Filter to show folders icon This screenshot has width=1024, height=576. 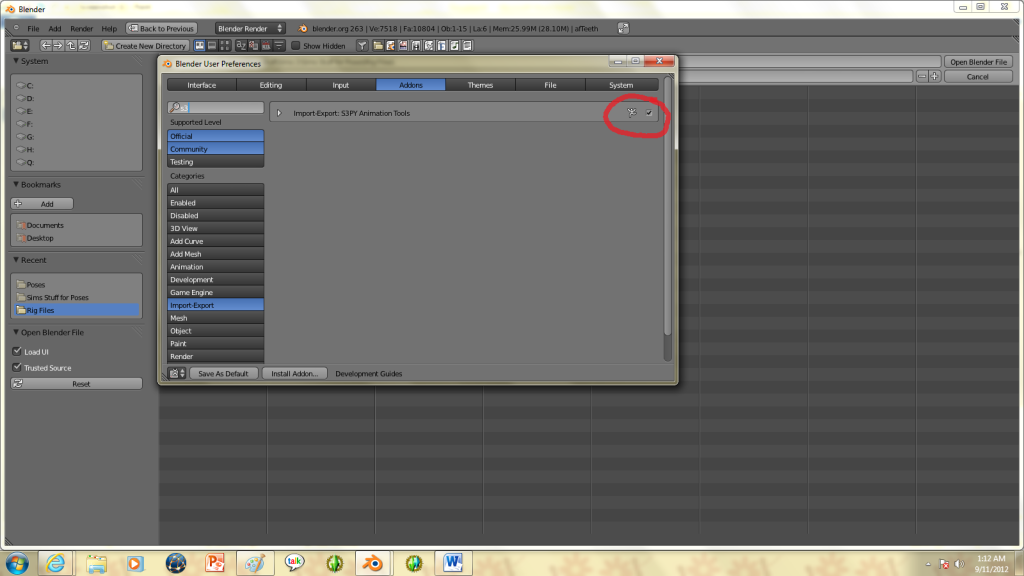(378, 46)
